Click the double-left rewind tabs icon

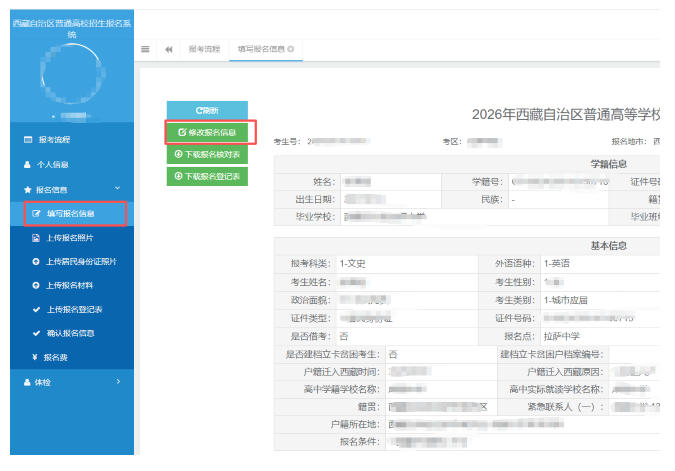[x=169, y=50]
